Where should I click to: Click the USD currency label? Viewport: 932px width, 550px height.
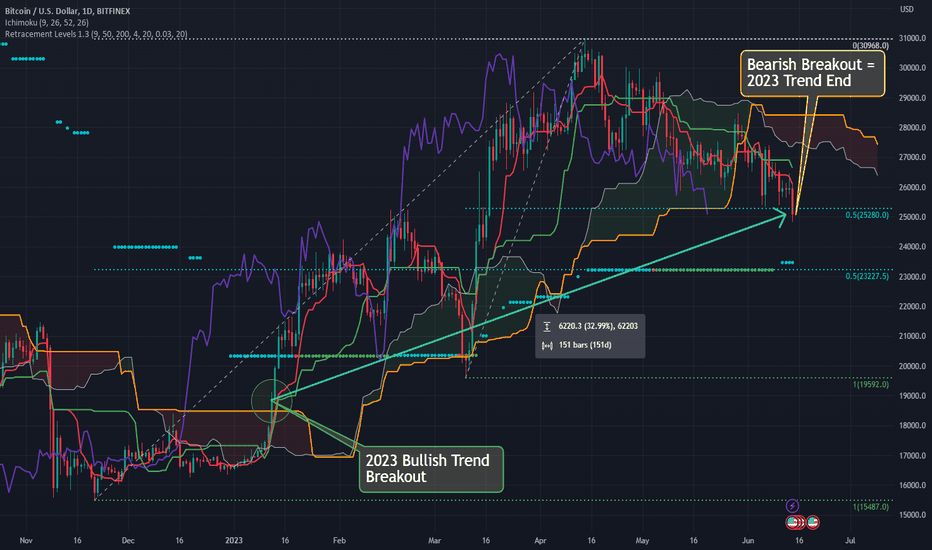click(x=906, y=9)
